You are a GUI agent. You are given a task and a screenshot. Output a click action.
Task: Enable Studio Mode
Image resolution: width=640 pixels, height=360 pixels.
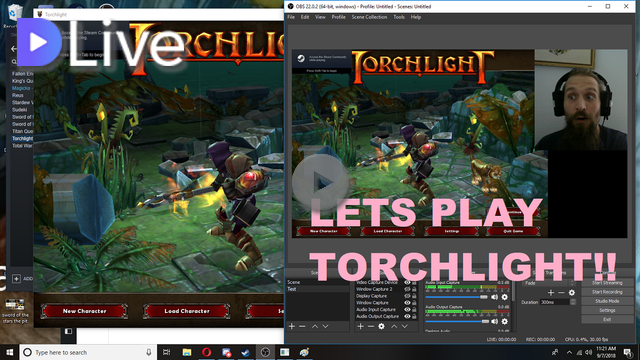[x=607, y=301]
